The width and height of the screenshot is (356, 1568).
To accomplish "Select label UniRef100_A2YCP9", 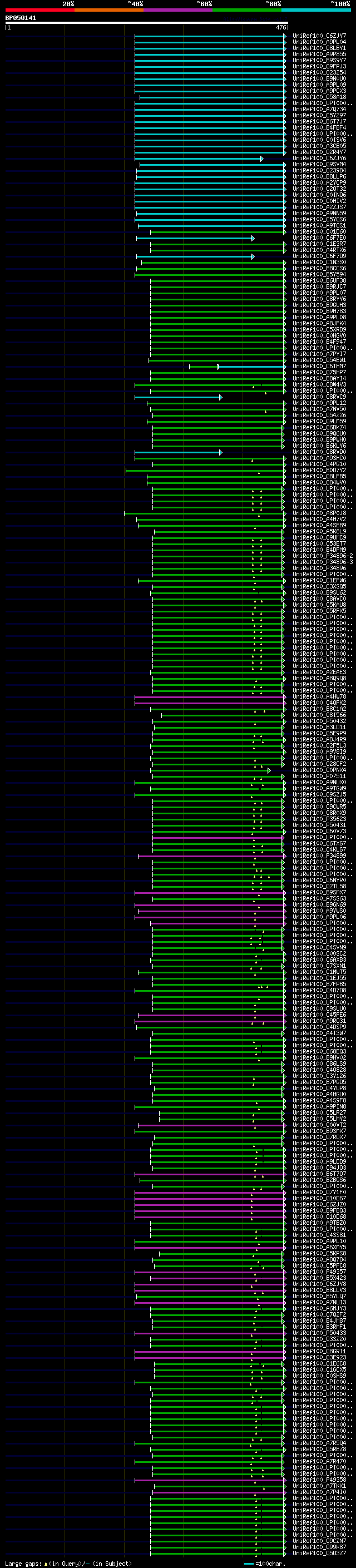I will click(x=319, y=182).
